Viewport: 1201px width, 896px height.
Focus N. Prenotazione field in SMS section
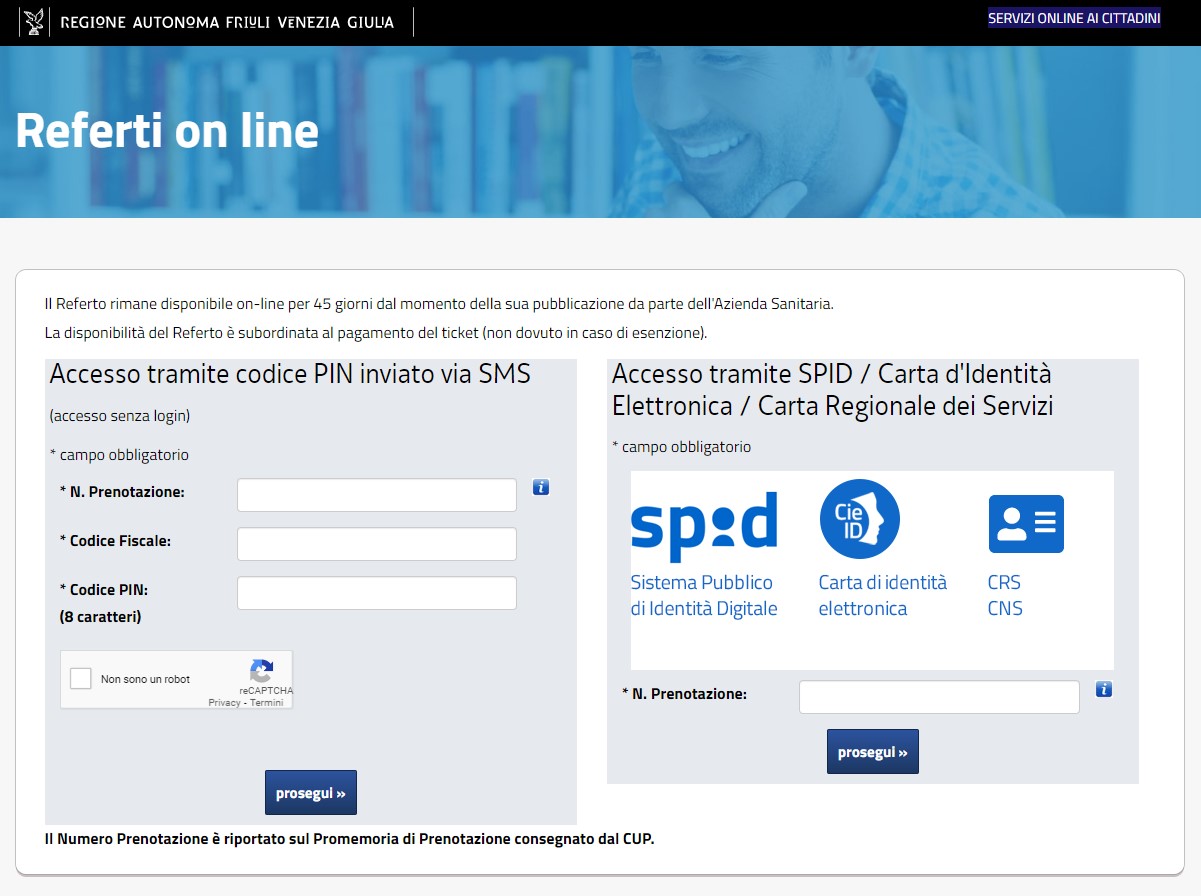tap(376, 495)
